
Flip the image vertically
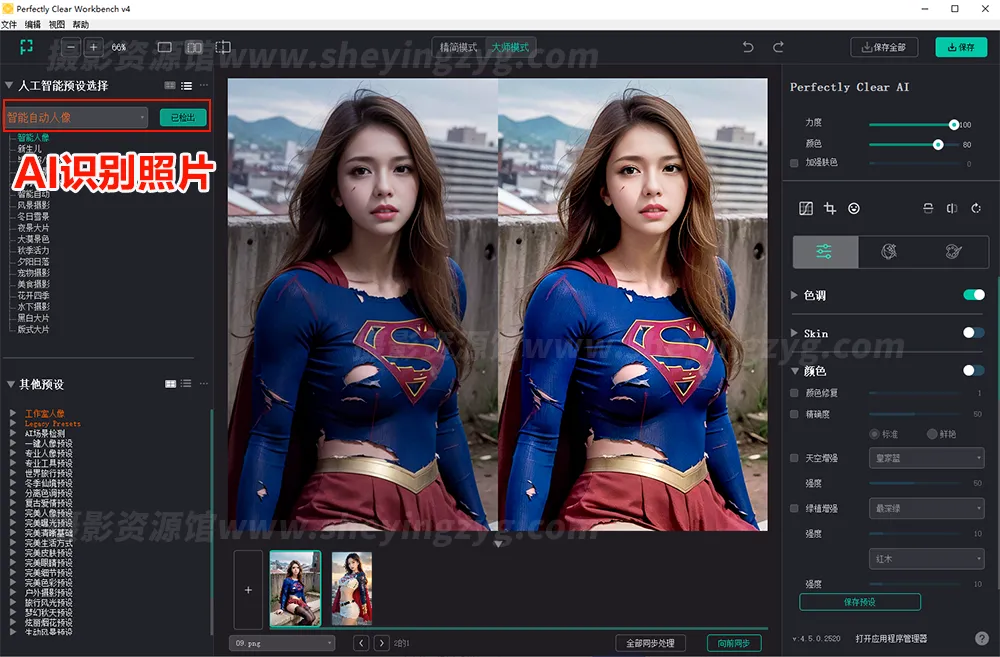(x=928, y=209)
